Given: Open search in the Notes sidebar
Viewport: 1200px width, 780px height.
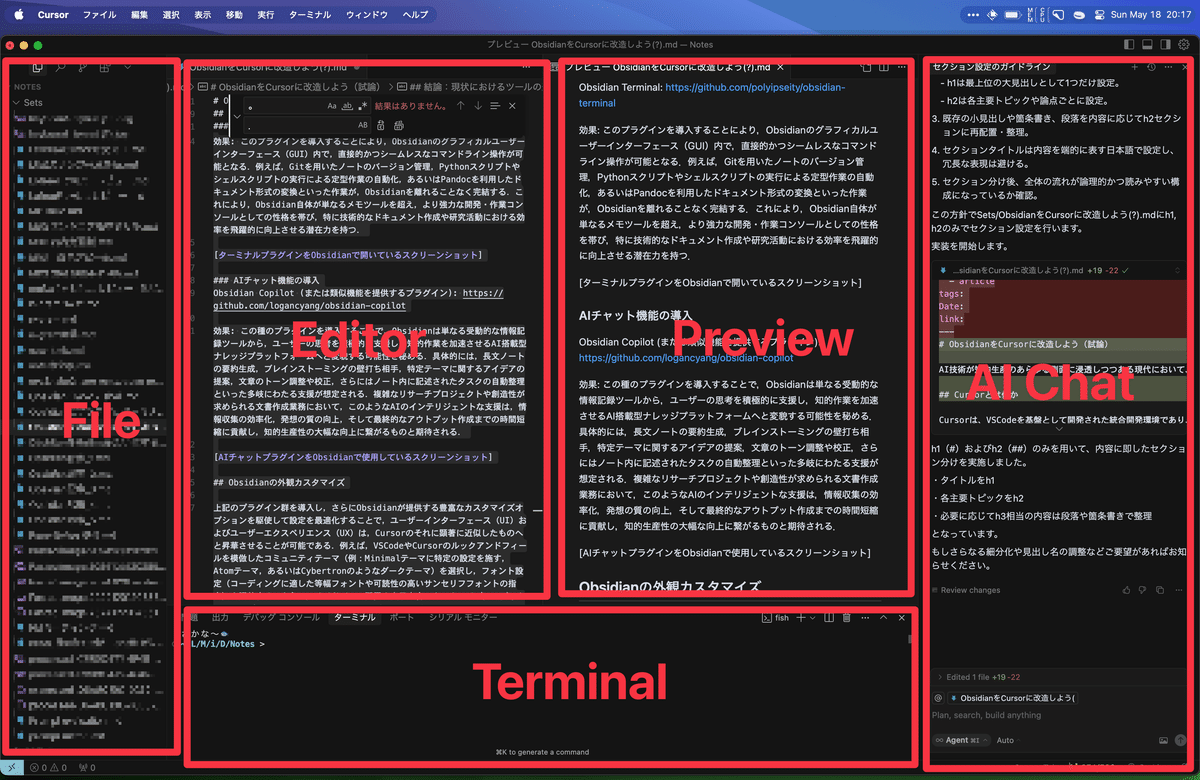Looking at the screenshot, I should pyautogui.click(x=61, y=68).
